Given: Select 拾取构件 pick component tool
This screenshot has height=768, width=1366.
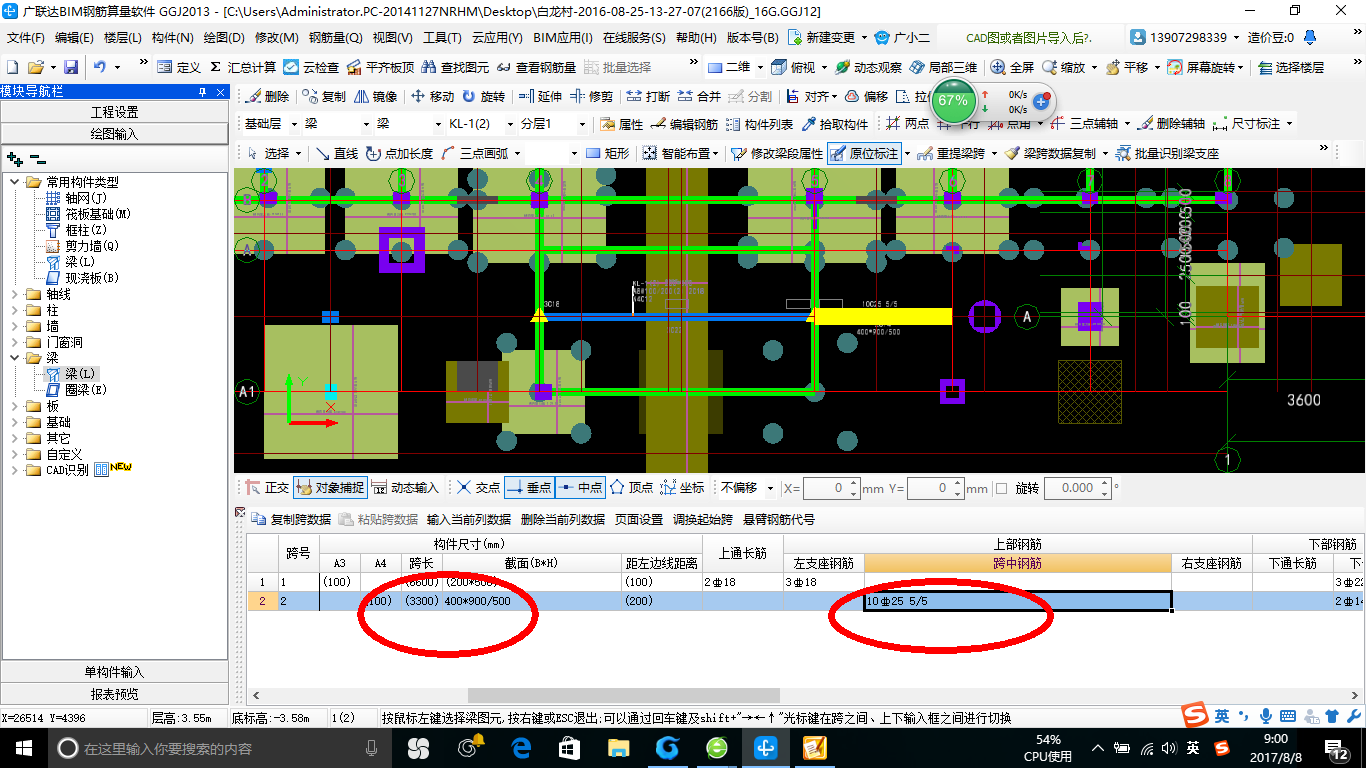Looking at the screenshot, I should point(834,125).
